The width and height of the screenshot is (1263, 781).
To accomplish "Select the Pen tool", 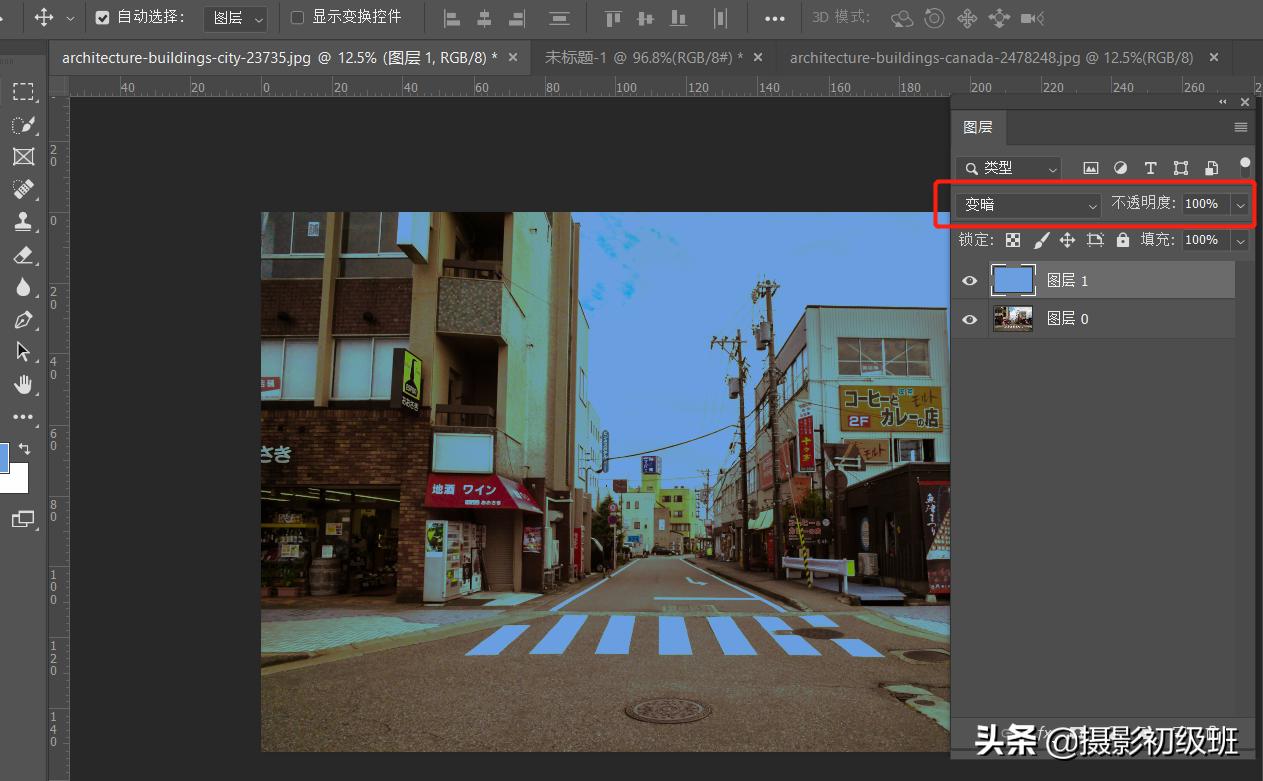I will coord(23,320).
